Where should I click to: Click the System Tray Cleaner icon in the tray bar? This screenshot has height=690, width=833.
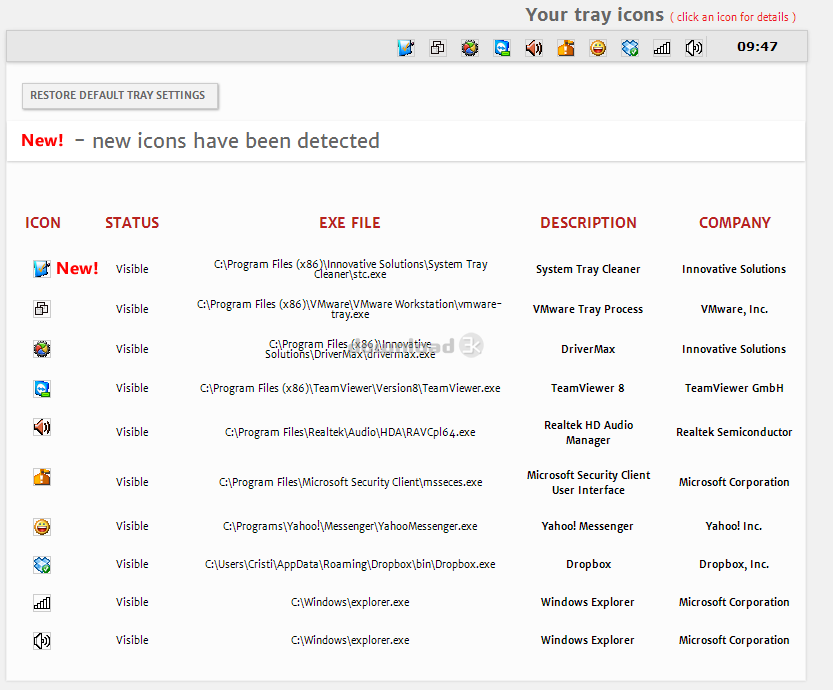pos(406,48)
